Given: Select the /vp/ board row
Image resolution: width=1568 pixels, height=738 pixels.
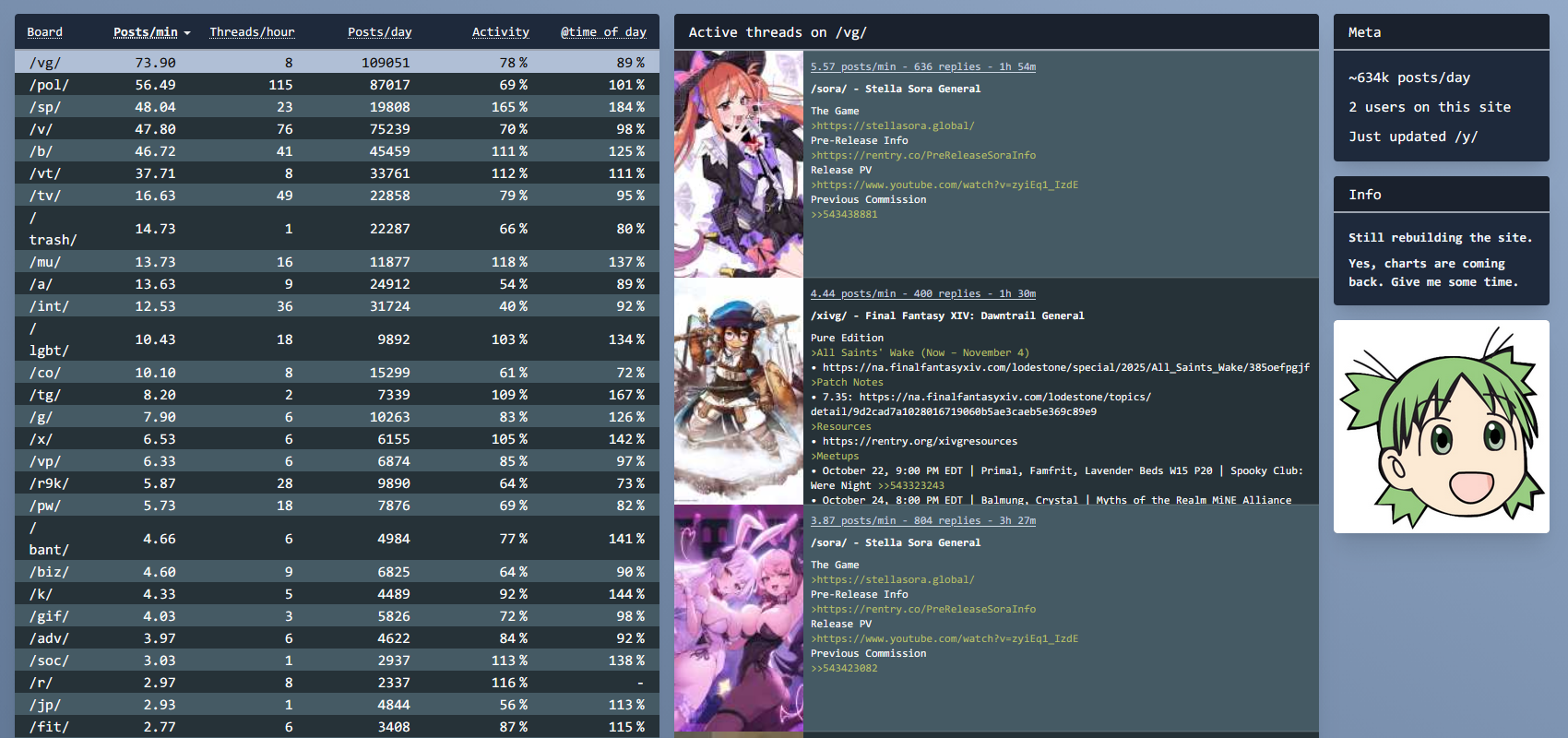Looking at the screenshot, I should click(x=337, y=461).
